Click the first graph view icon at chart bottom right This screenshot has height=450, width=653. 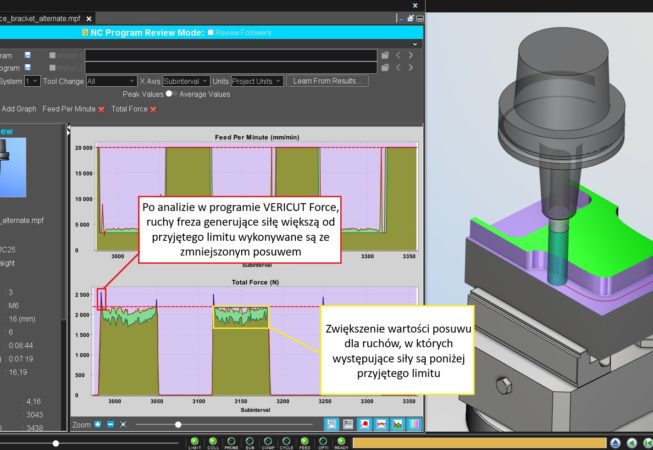331,425
